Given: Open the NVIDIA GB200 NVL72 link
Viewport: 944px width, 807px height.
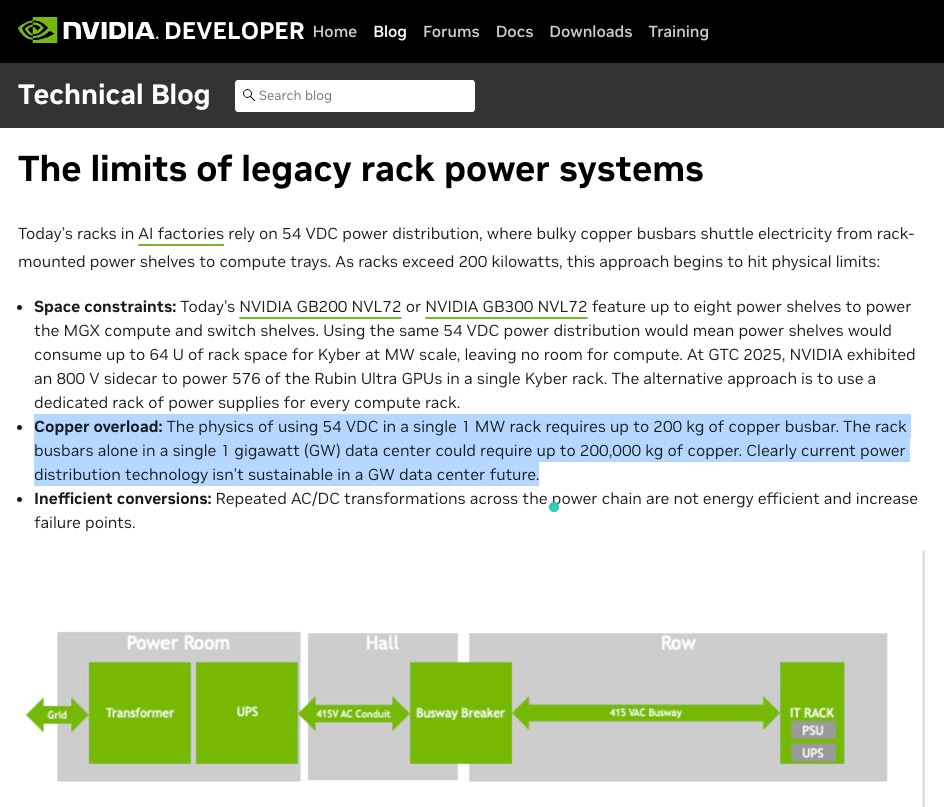Looking at the screenshot, I should [x=320, y=307].
